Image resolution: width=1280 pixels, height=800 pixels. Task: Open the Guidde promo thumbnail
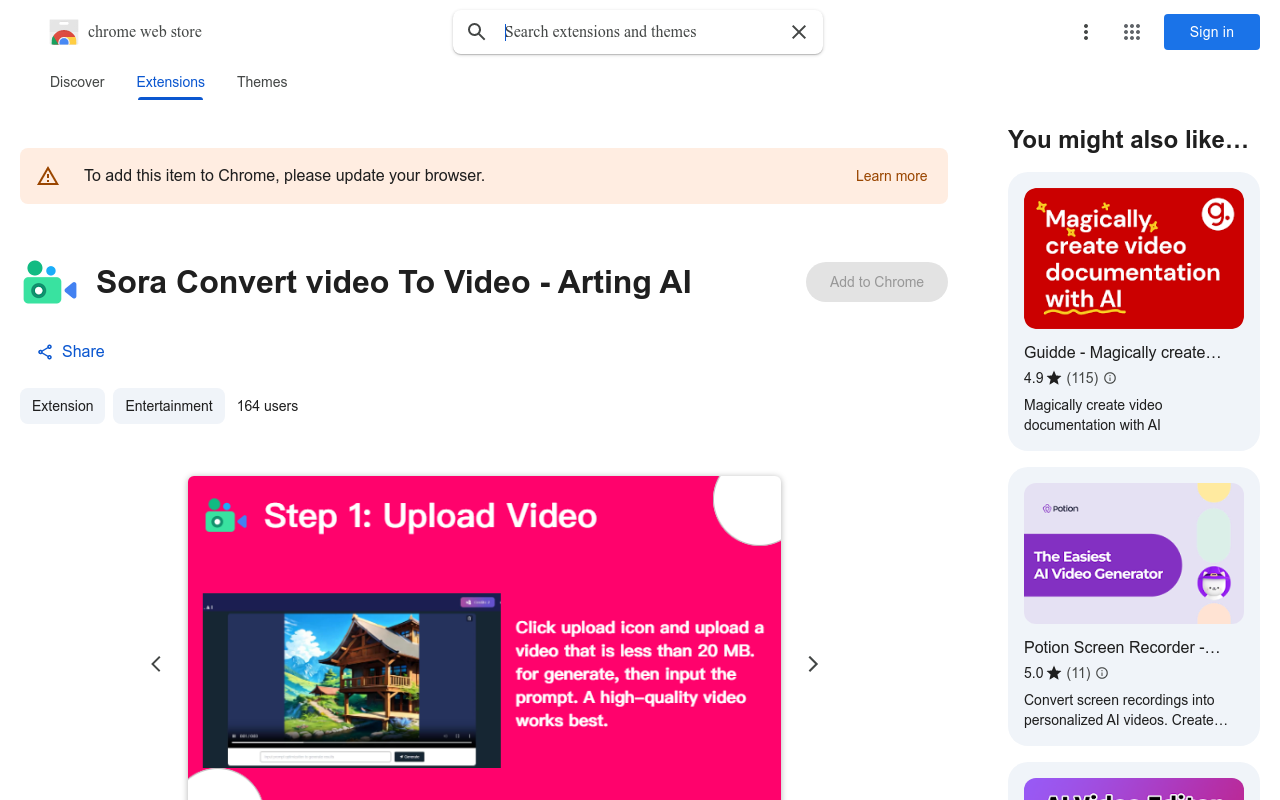pos(1134,258)
